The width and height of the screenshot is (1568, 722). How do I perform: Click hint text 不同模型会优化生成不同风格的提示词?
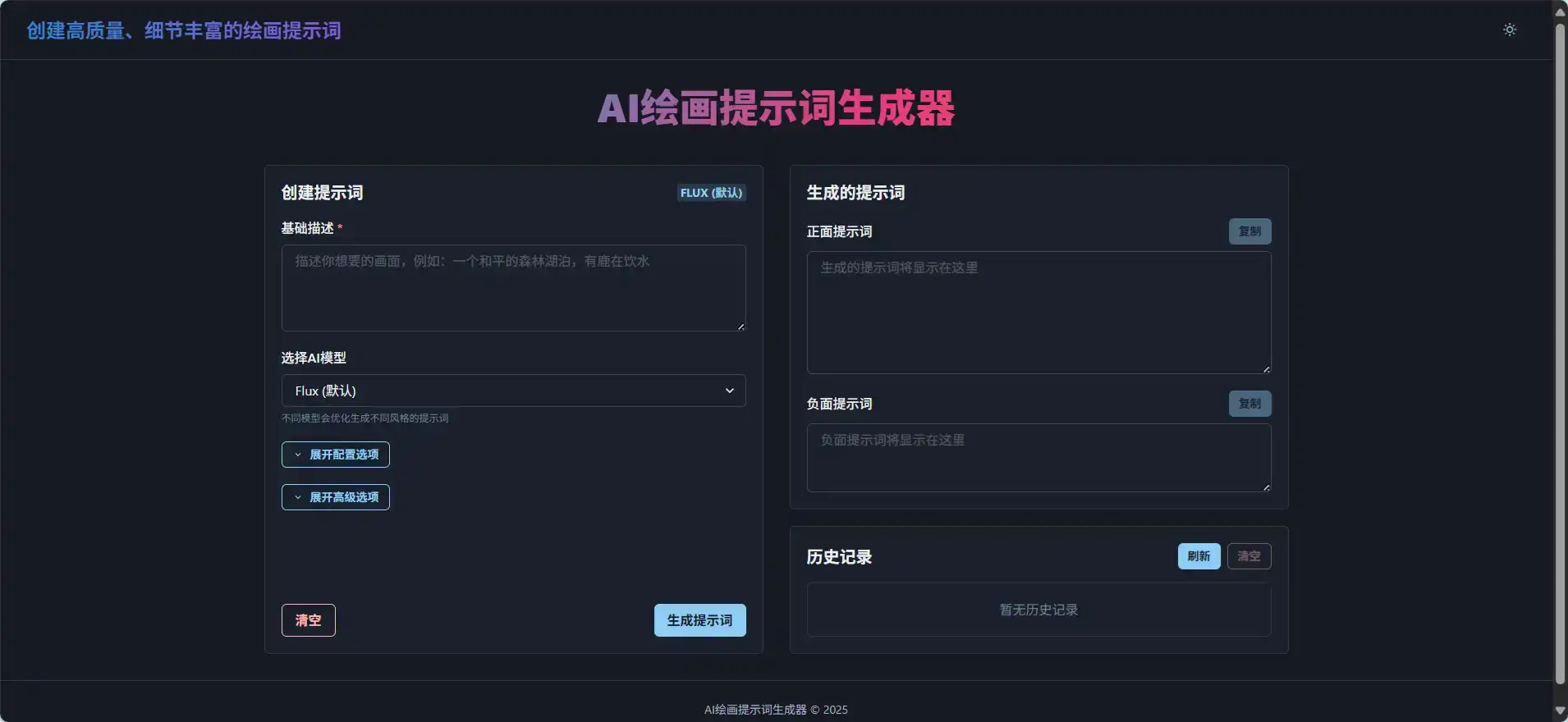coord(364,418)
